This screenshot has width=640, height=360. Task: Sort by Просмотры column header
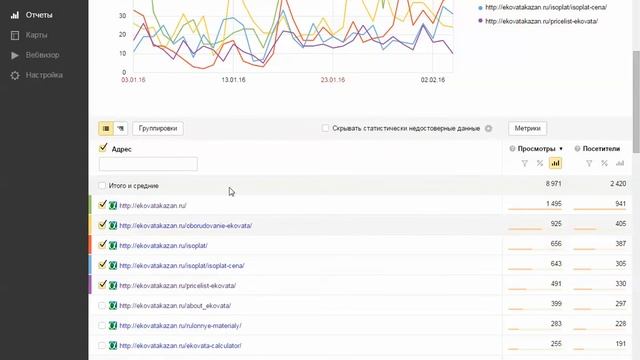click(536, 149)
